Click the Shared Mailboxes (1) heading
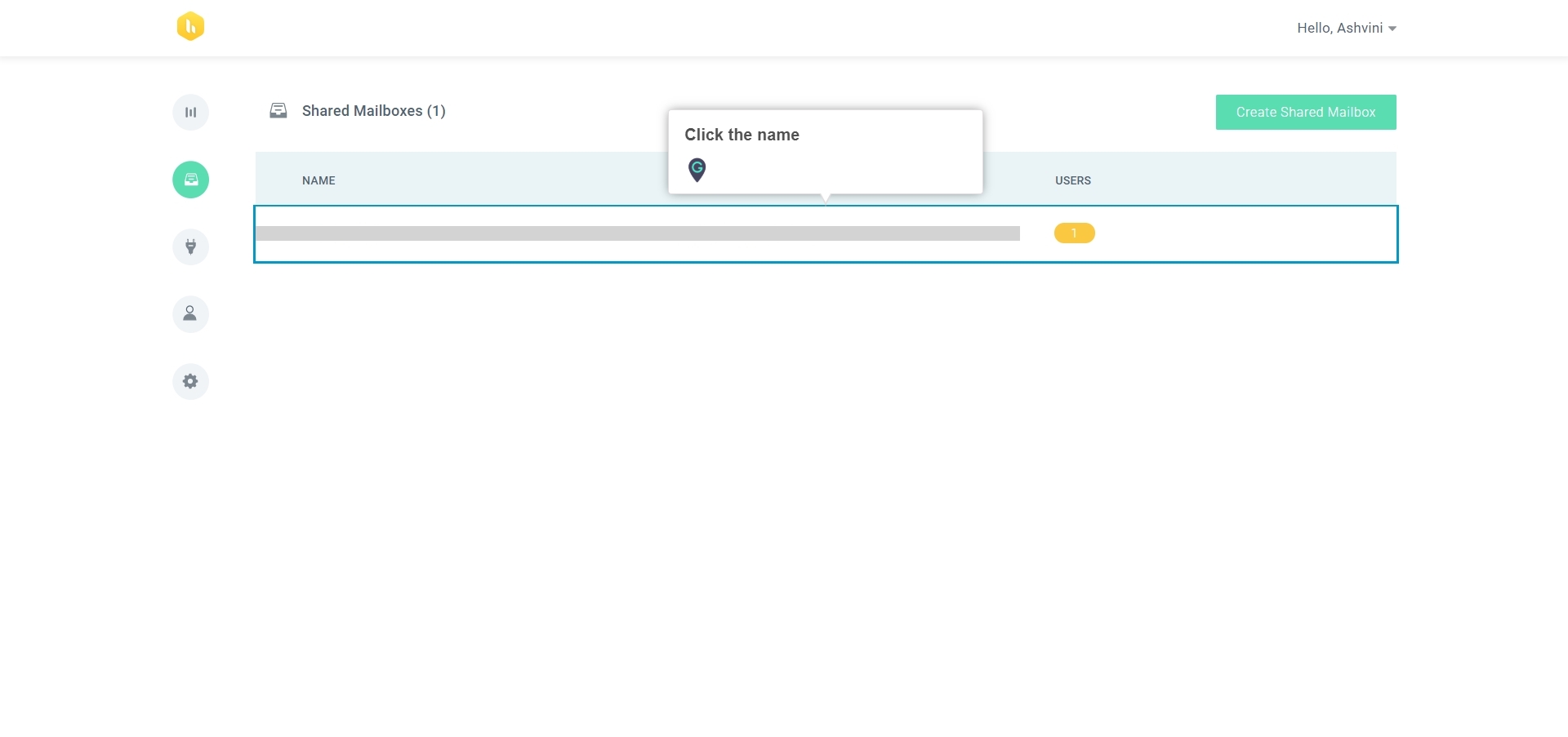1568x737 pixels. [x=374, y=111]
